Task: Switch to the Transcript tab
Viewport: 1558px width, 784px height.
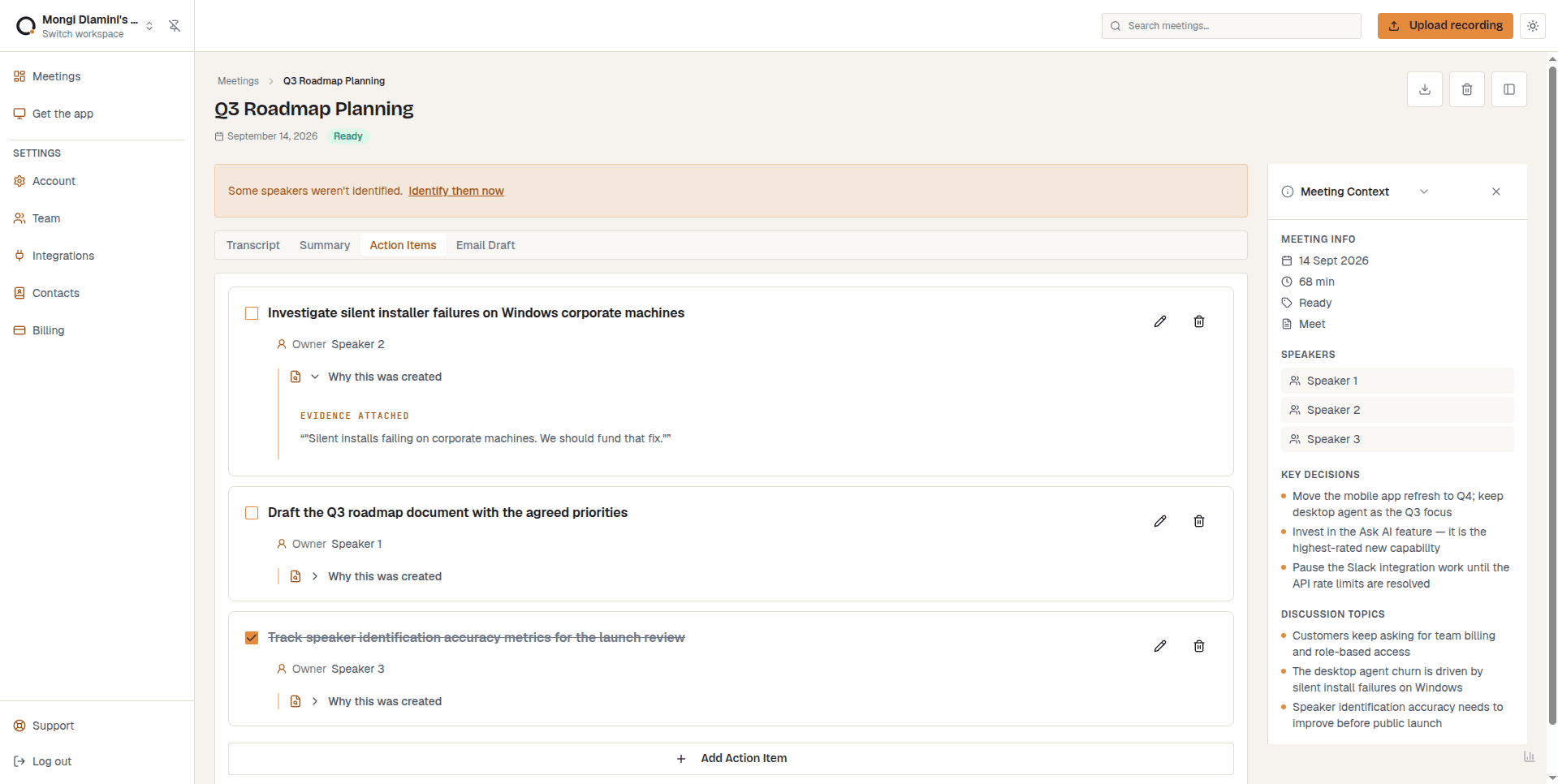Action: (x=252, y=245)
